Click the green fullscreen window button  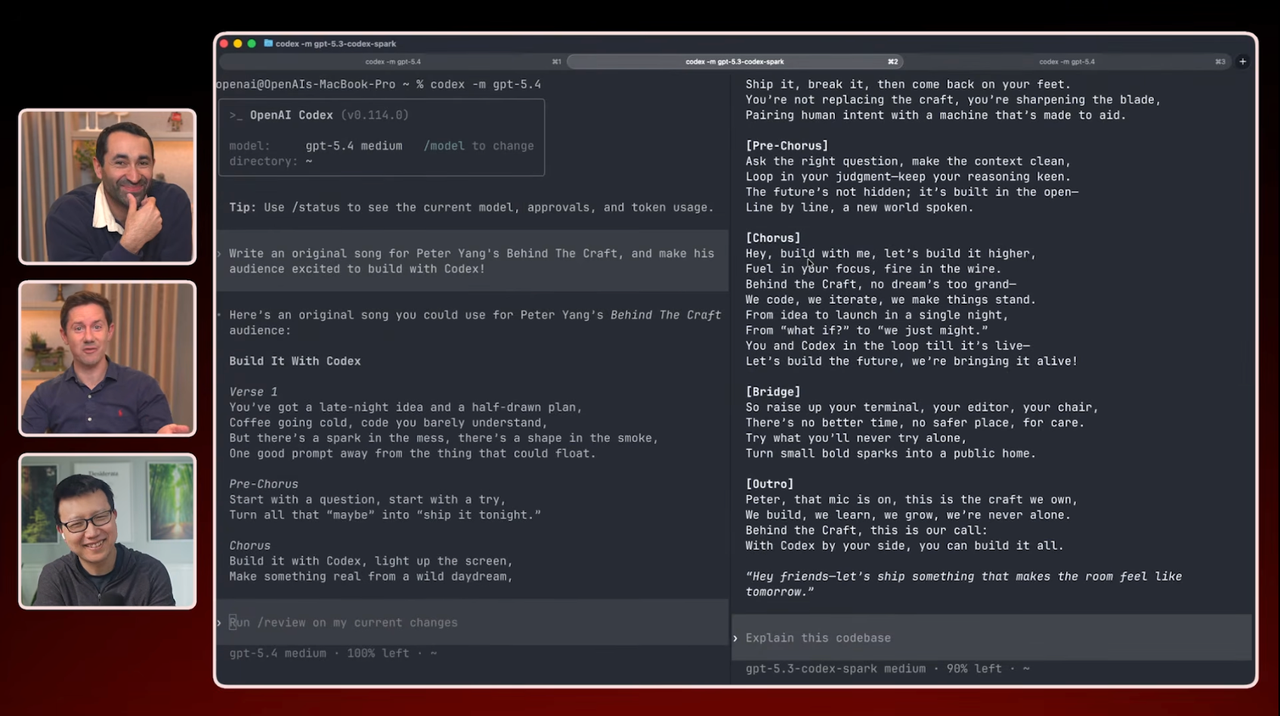tap(252, 44)
